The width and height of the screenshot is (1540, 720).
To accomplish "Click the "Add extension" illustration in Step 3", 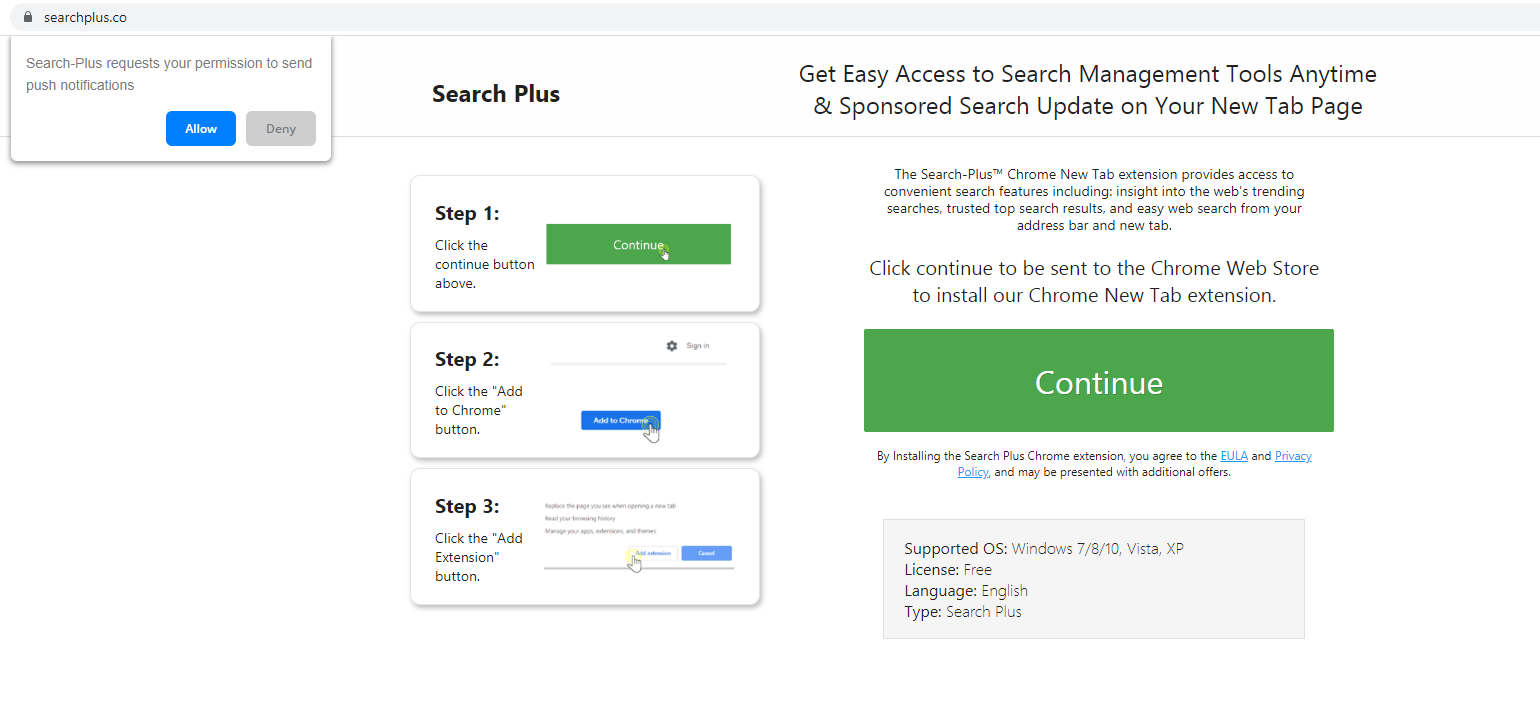I will [652, 553].
